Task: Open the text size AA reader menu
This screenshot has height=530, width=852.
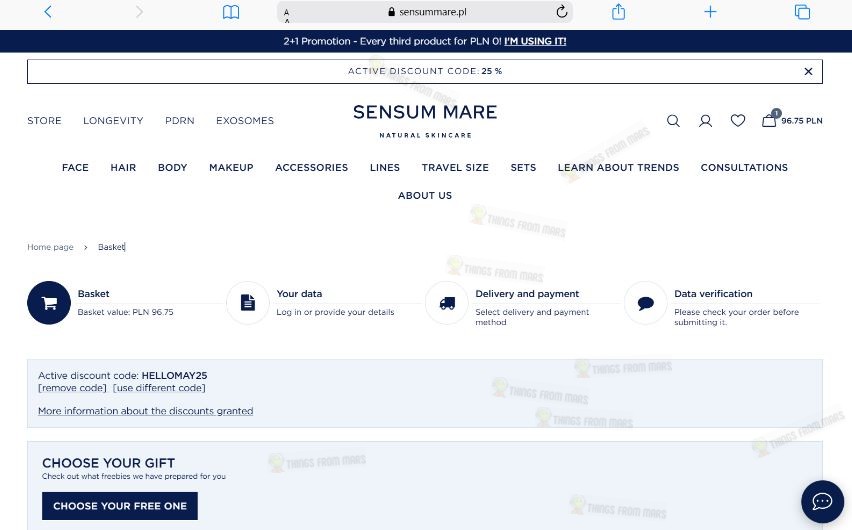Action: (286, 13)
